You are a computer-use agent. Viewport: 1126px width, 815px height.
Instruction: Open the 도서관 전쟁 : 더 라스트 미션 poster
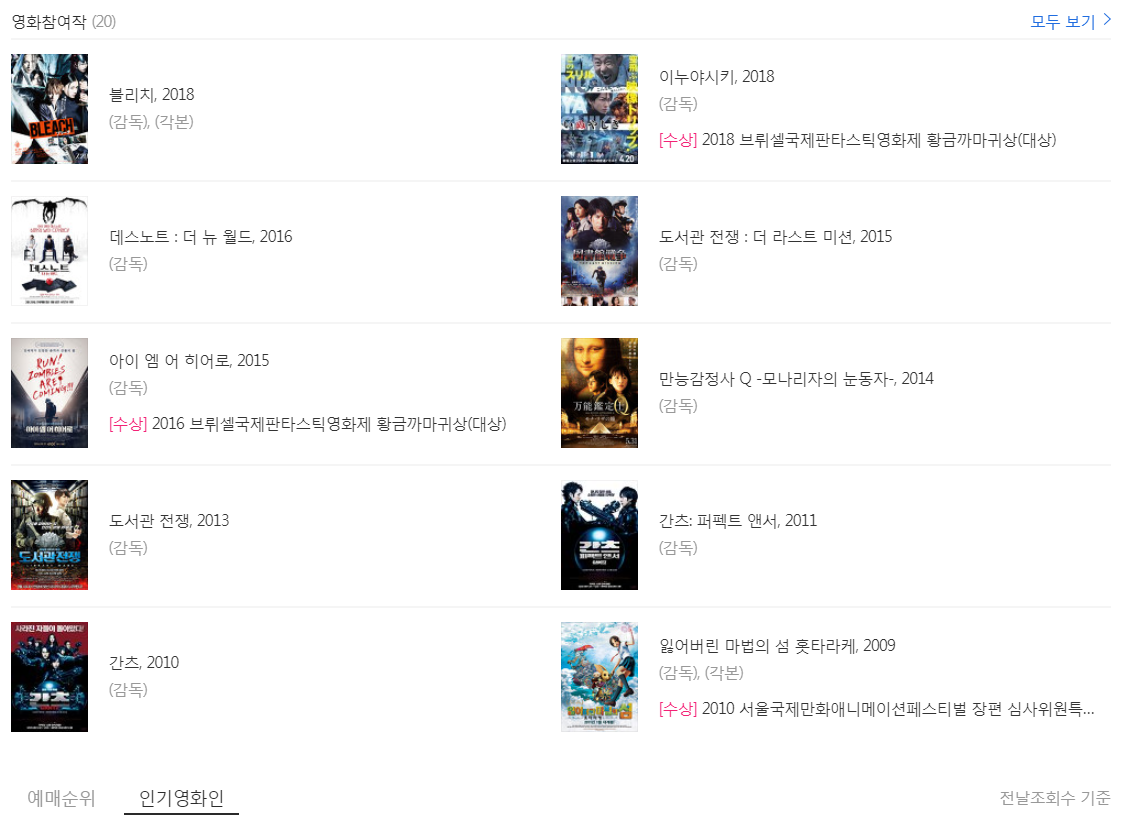(x=600, y=251)
